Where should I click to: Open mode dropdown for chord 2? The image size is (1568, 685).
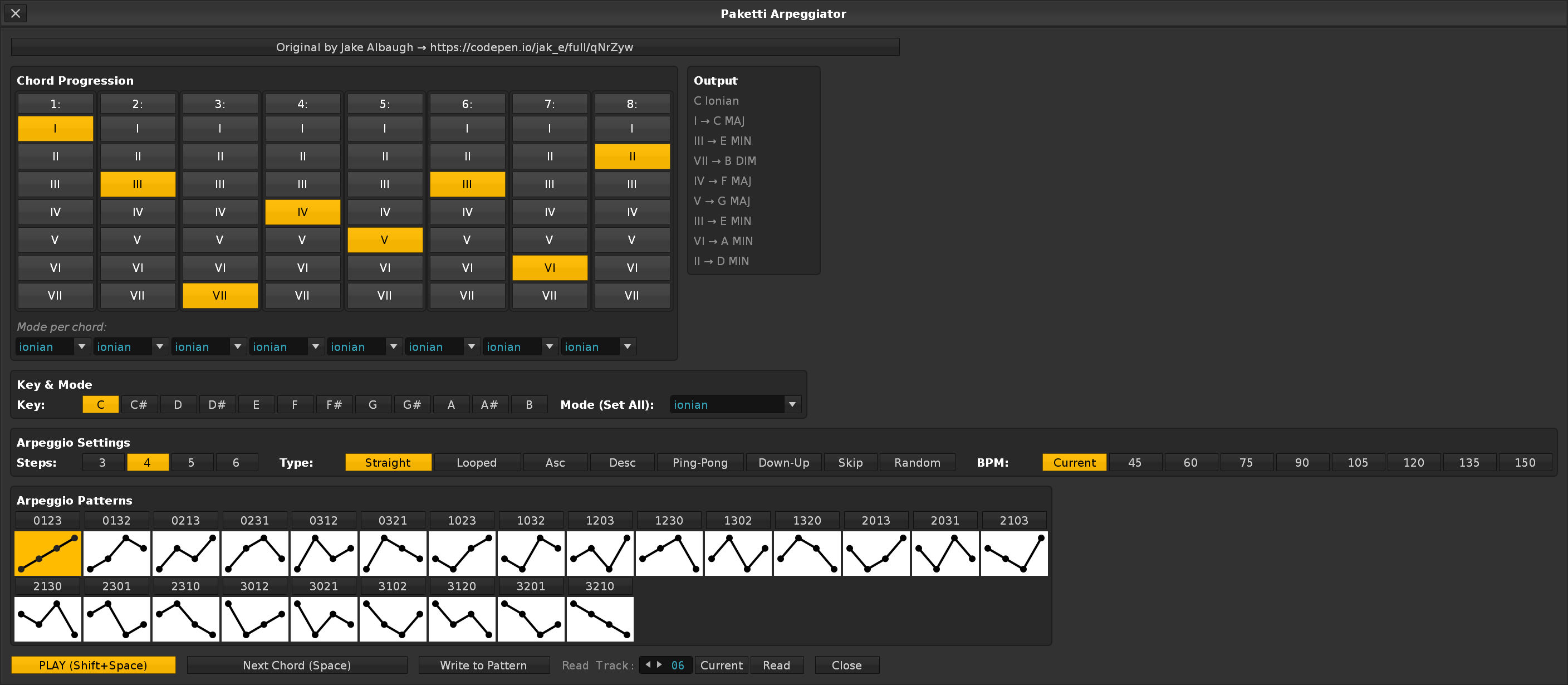[x=131, y=346]
